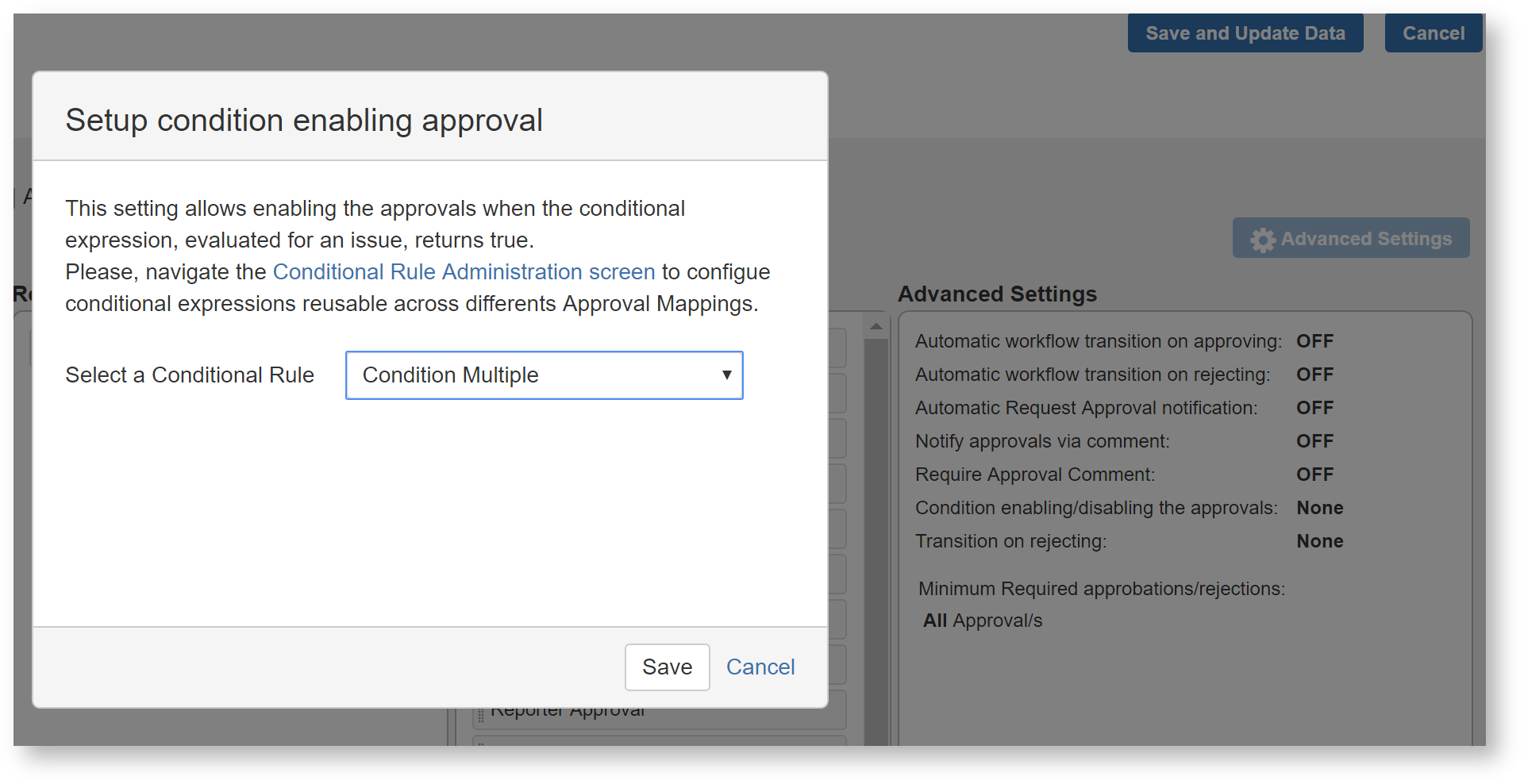This screenshot has width=1524, height=784.
Task: Open the Condition Multiple rule dropdown
Action: pos(544,375)
